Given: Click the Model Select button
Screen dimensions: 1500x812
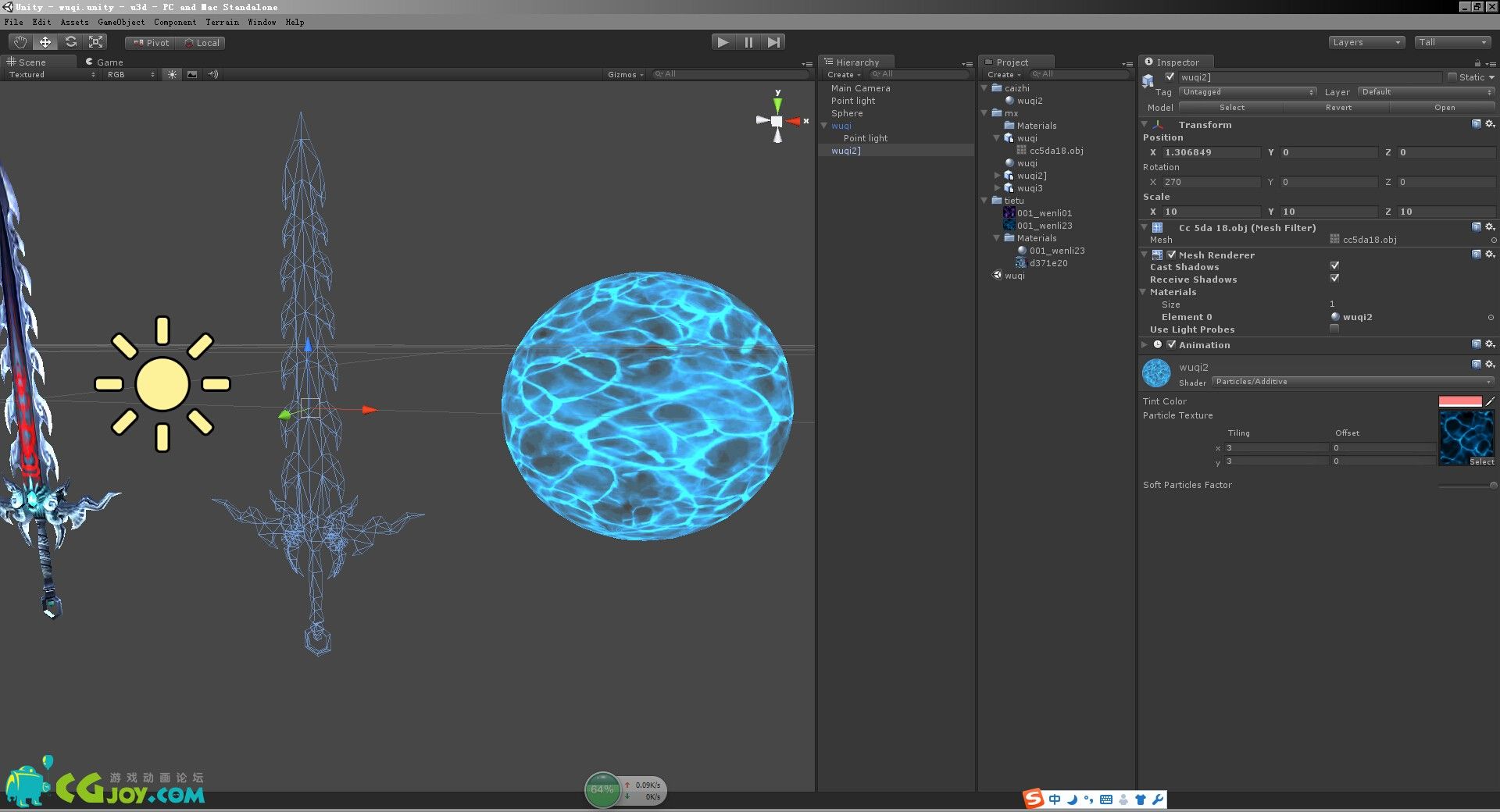Looking at the screenshot, I should pos(1231,108).
